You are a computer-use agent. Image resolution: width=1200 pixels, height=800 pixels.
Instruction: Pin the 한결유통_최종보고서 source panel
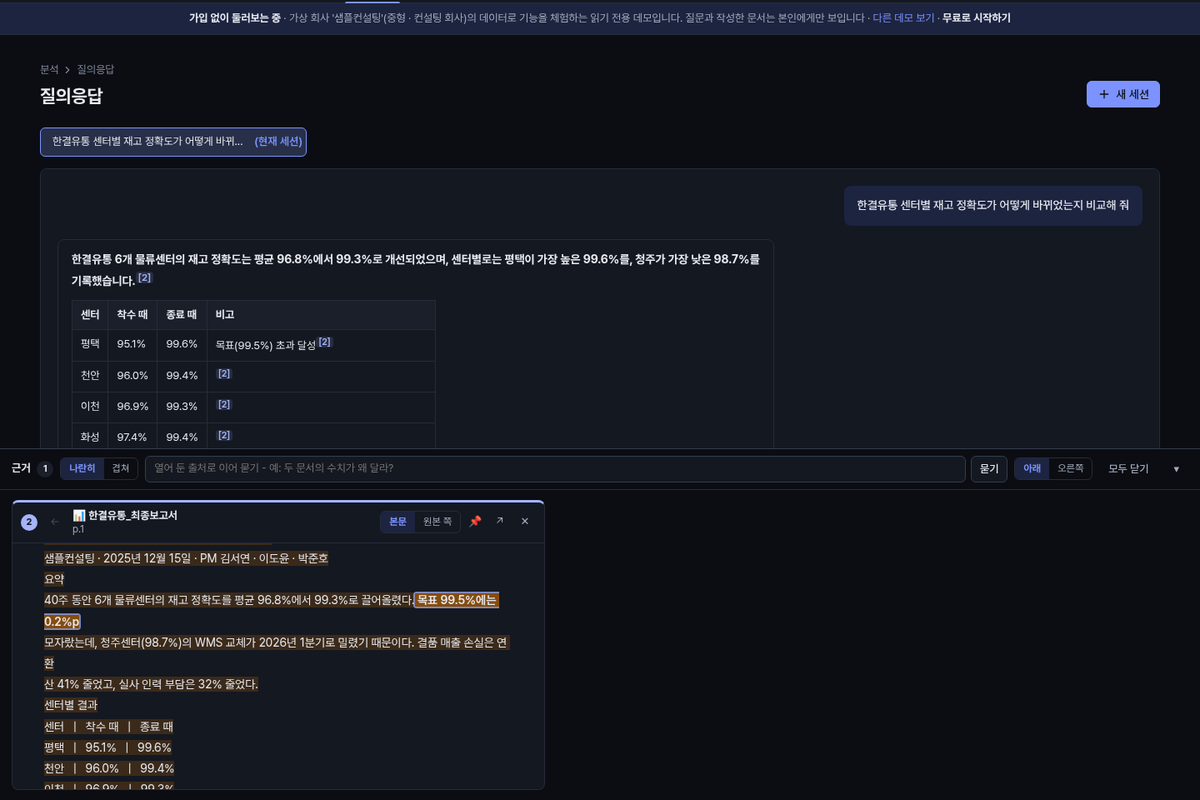pos(475,521)
